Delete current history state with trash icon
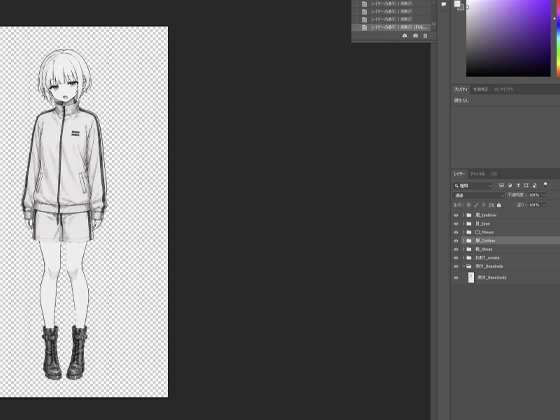The width and height of the screenshot is (560, 420). [x=425, y=36]
